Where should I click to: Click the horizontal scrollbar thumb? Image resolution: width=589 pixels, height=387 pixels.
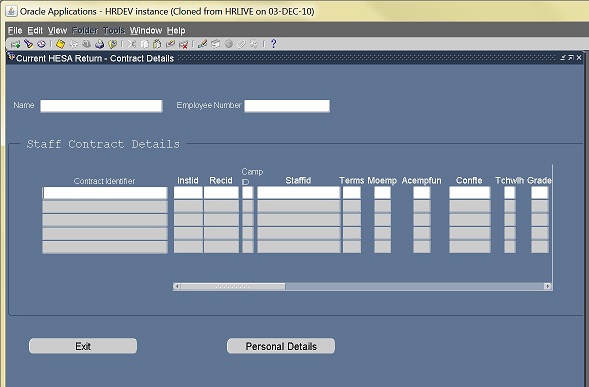(x=233, y=287)
